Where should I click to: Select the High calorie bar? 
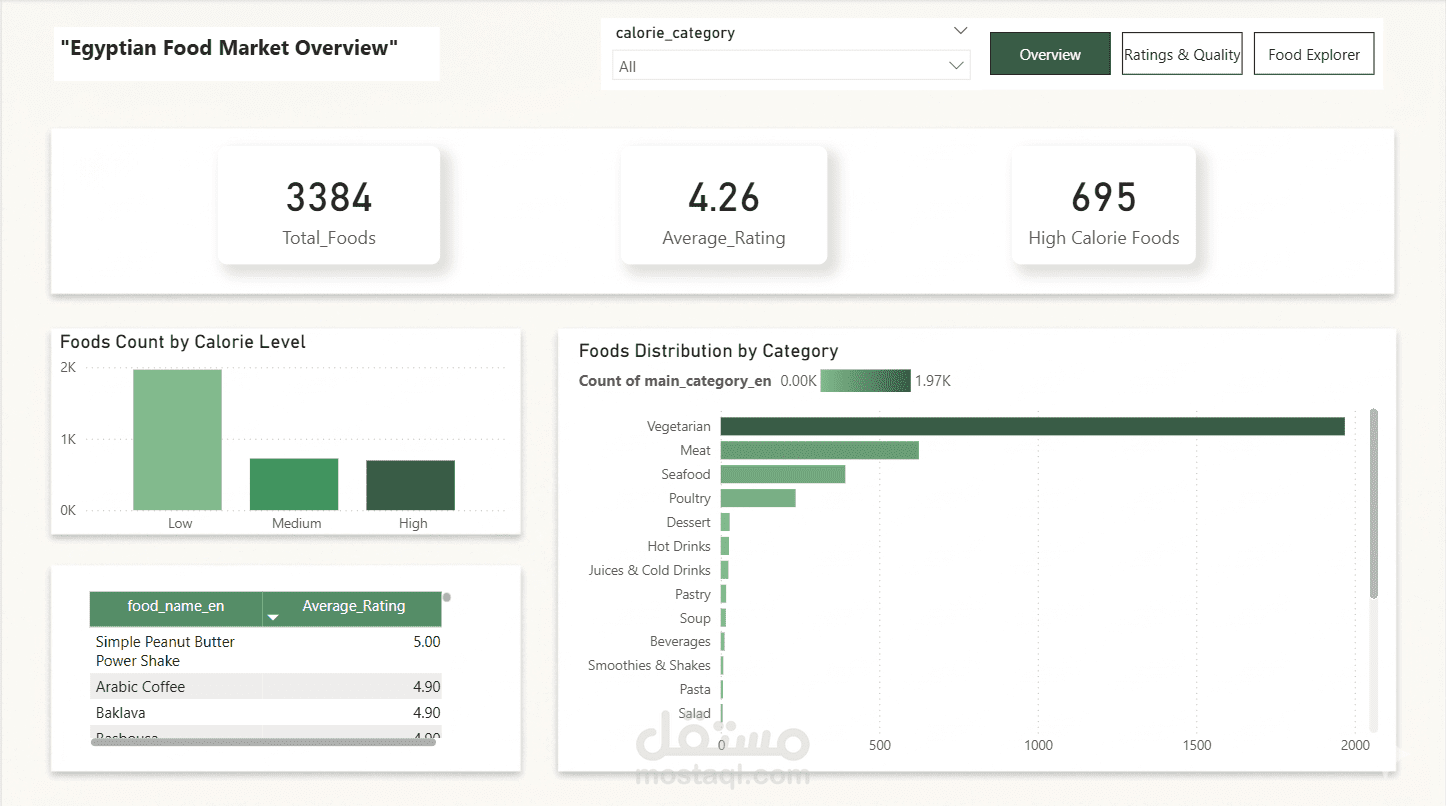[x=410, y=486]
